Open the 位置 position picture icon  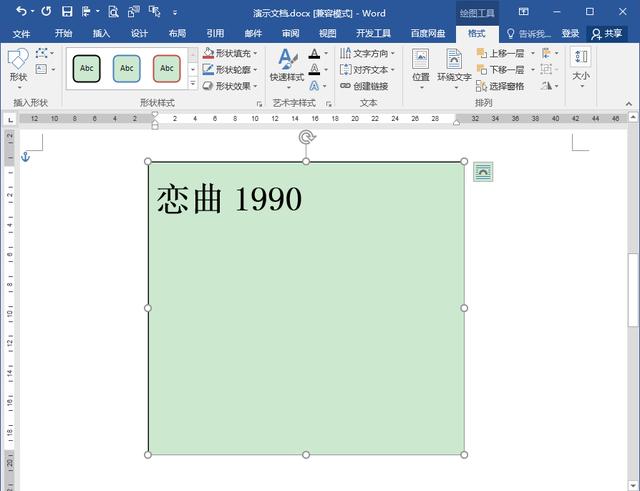pos(421,69)
